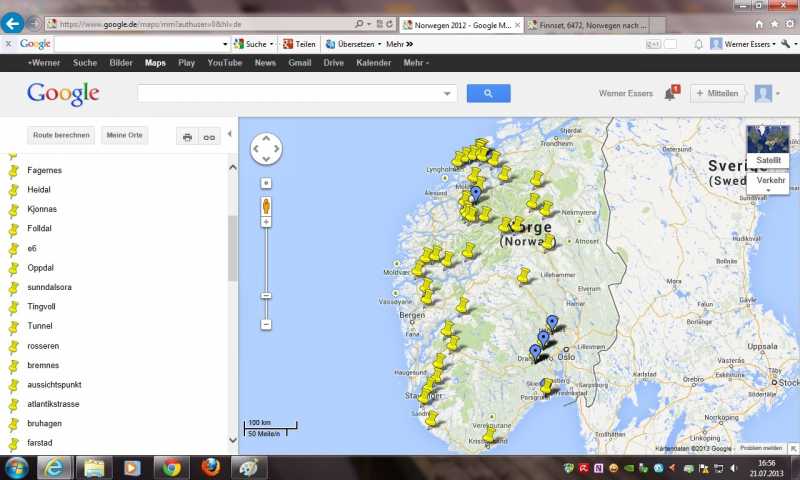This screenshot has height=480, width=800.
Task: Click the print icon in side panel
Action: 187,136
